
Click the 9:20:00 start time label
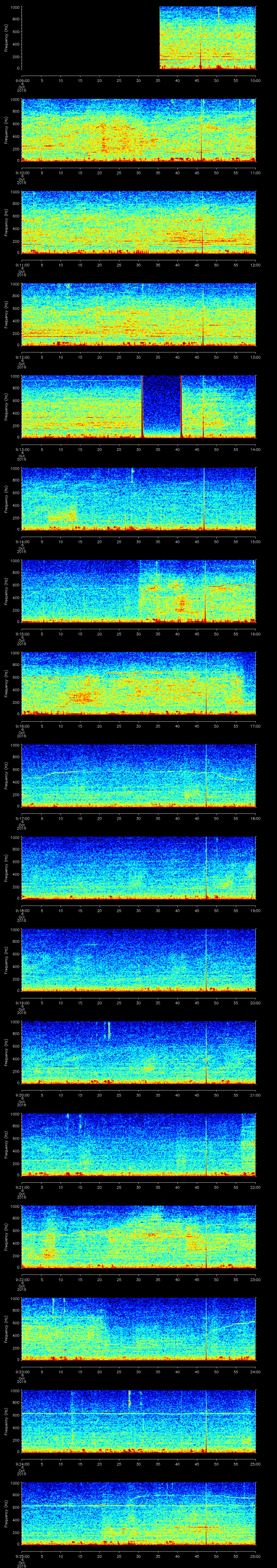(x=22, y=1096)
